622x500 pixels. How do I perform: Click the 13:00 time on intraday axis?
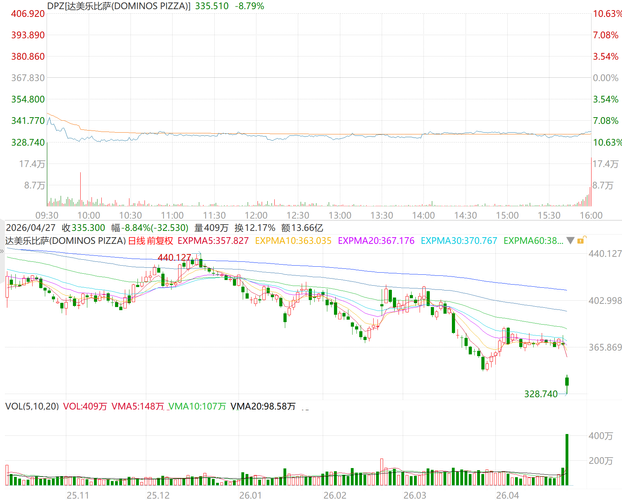point(340,215)
